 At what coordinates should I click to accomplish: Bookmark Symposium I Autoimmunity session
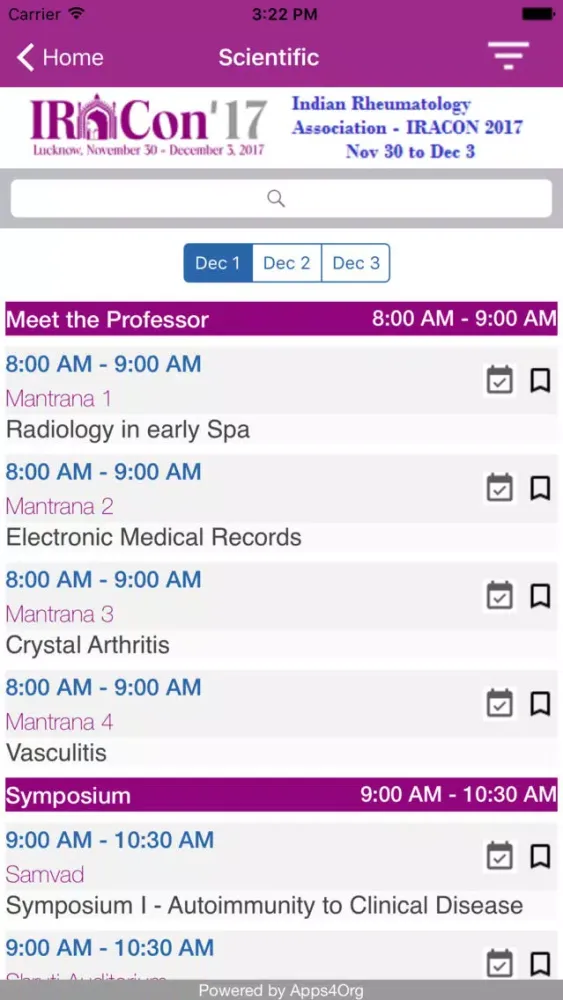click(x=540, y=857)
